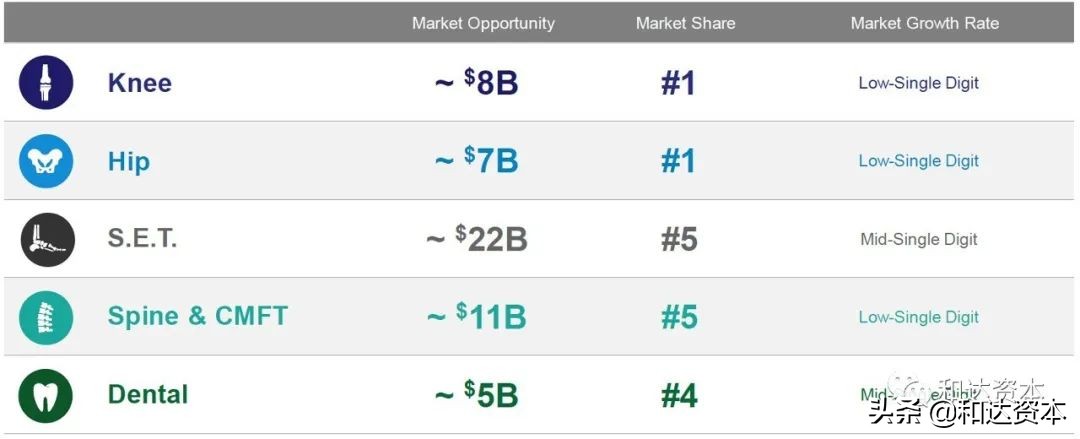Viewport: 1080px width, 439px height.
Task: Click the Hip Low-Single Digit growth text
Action: tap(918, 161)
